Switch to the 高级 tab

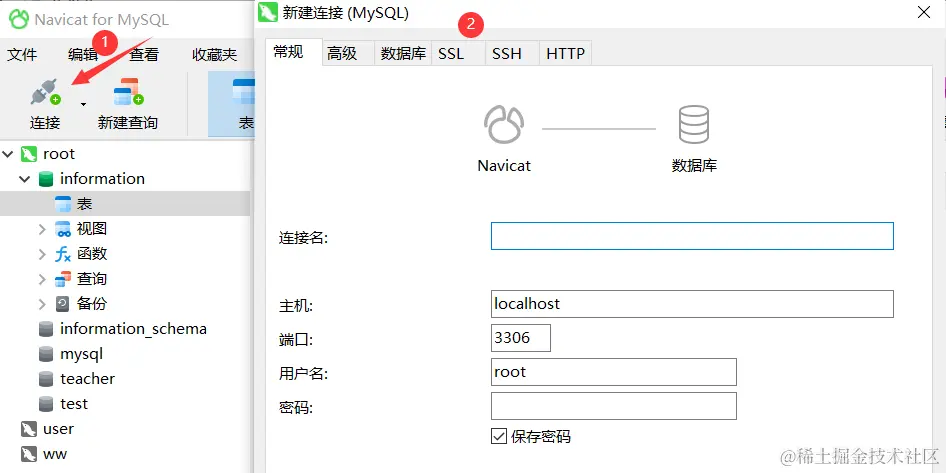[x=348, y=54]
